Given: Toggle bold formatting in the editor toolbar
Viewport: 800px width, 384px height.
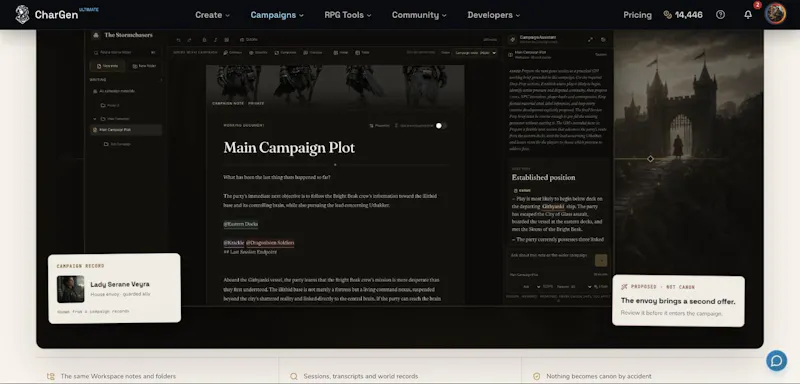Looking at the screenshot, I should (204, 40).
